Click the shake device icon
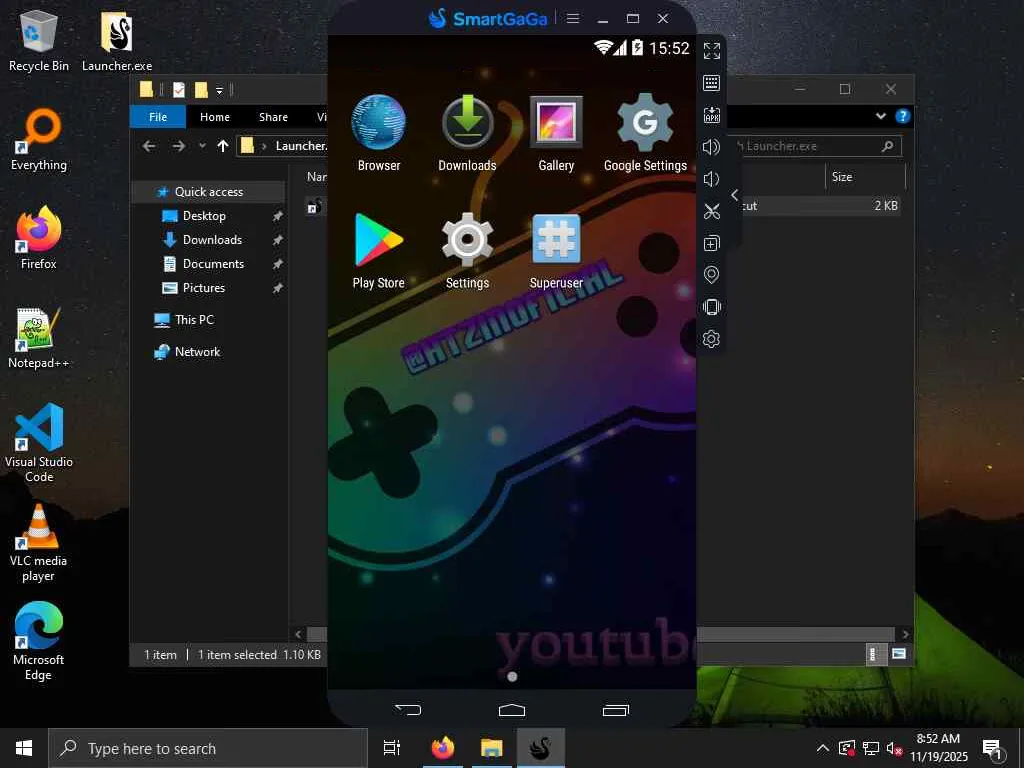Screen dimensions: 1024x768 pyautogui.click(x=712, y=307)
